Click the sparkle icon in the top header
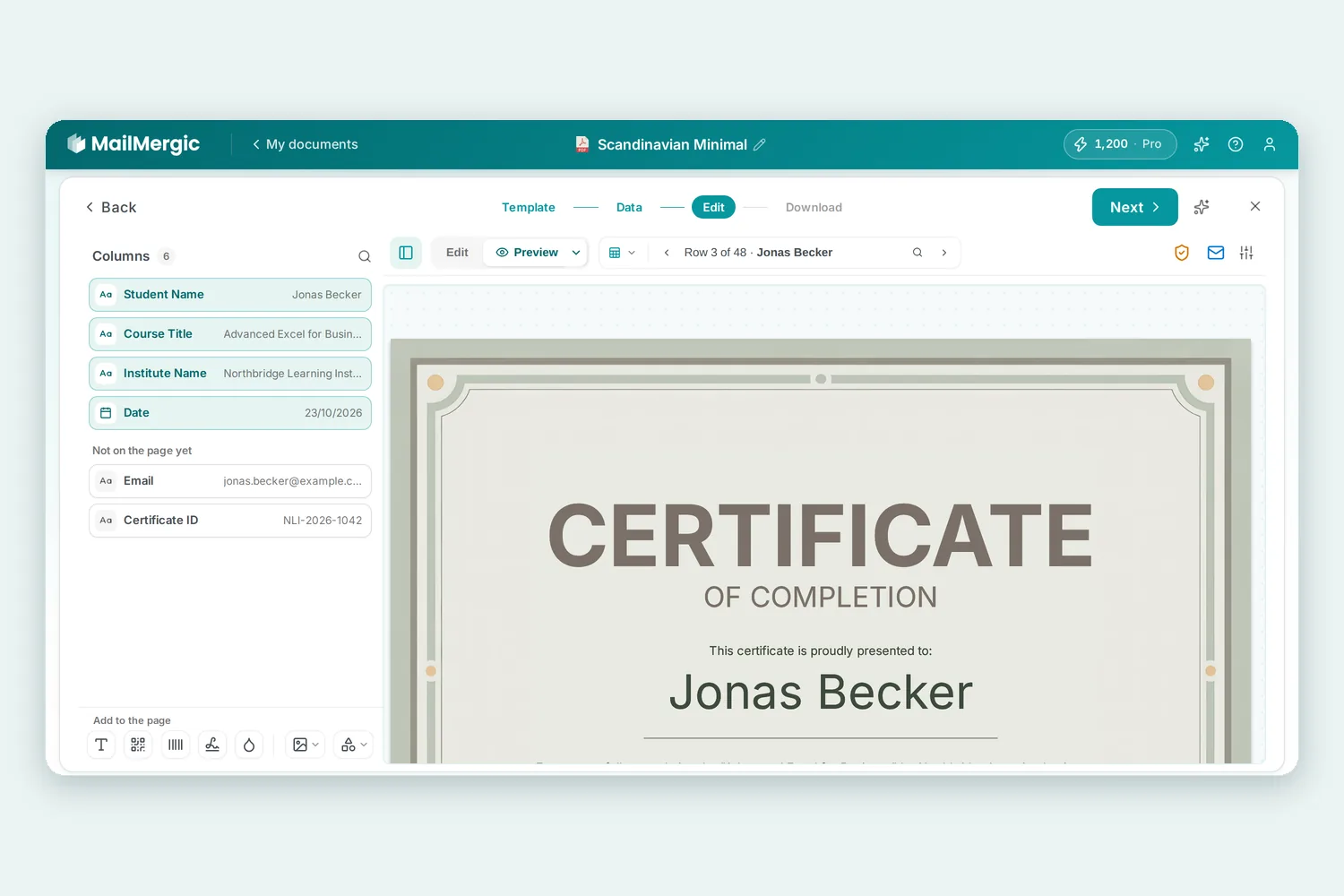1344x896 pixels. click(x=1202, y=144)
